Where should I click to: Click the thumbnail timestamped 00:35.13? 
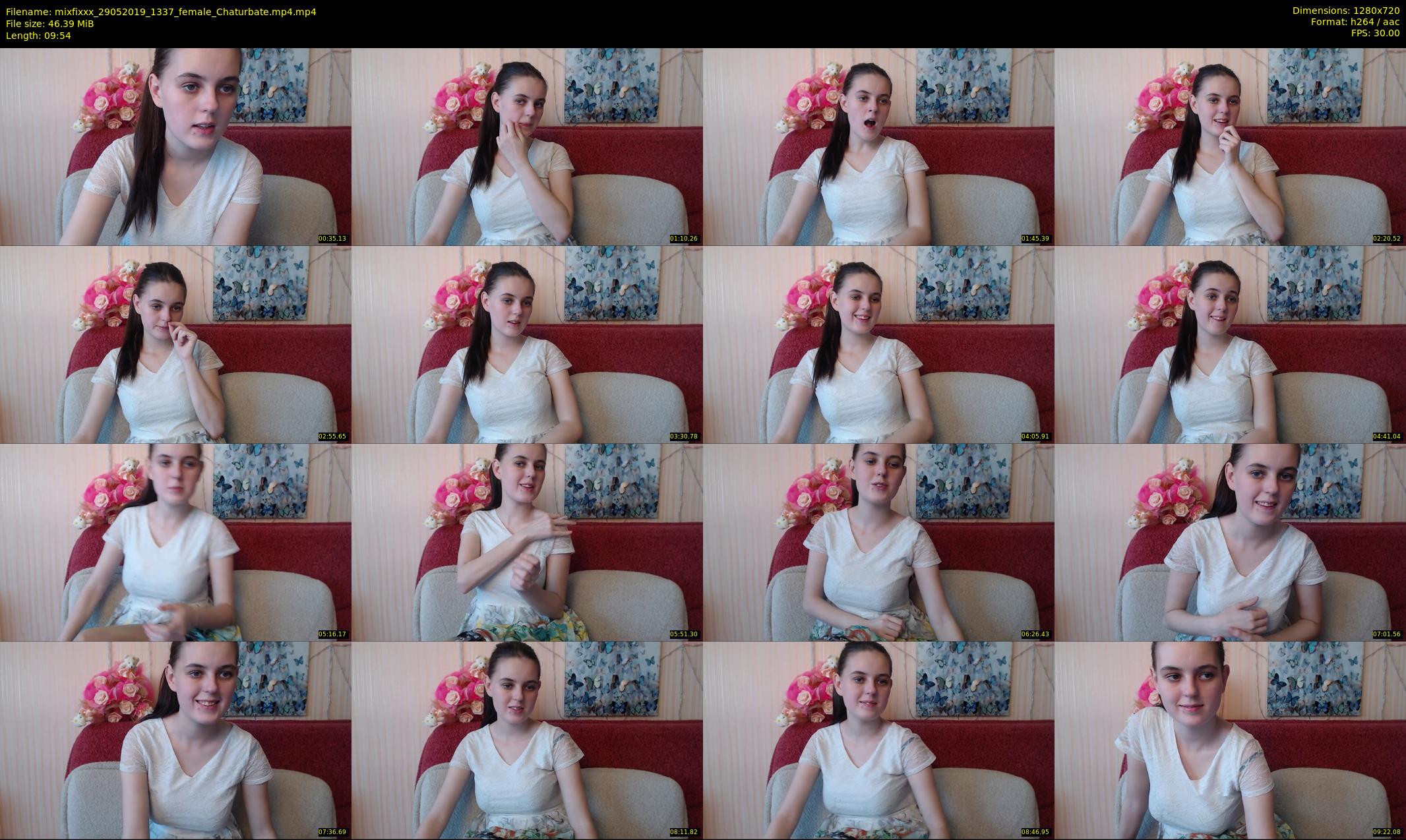click(x=175, y=146)
